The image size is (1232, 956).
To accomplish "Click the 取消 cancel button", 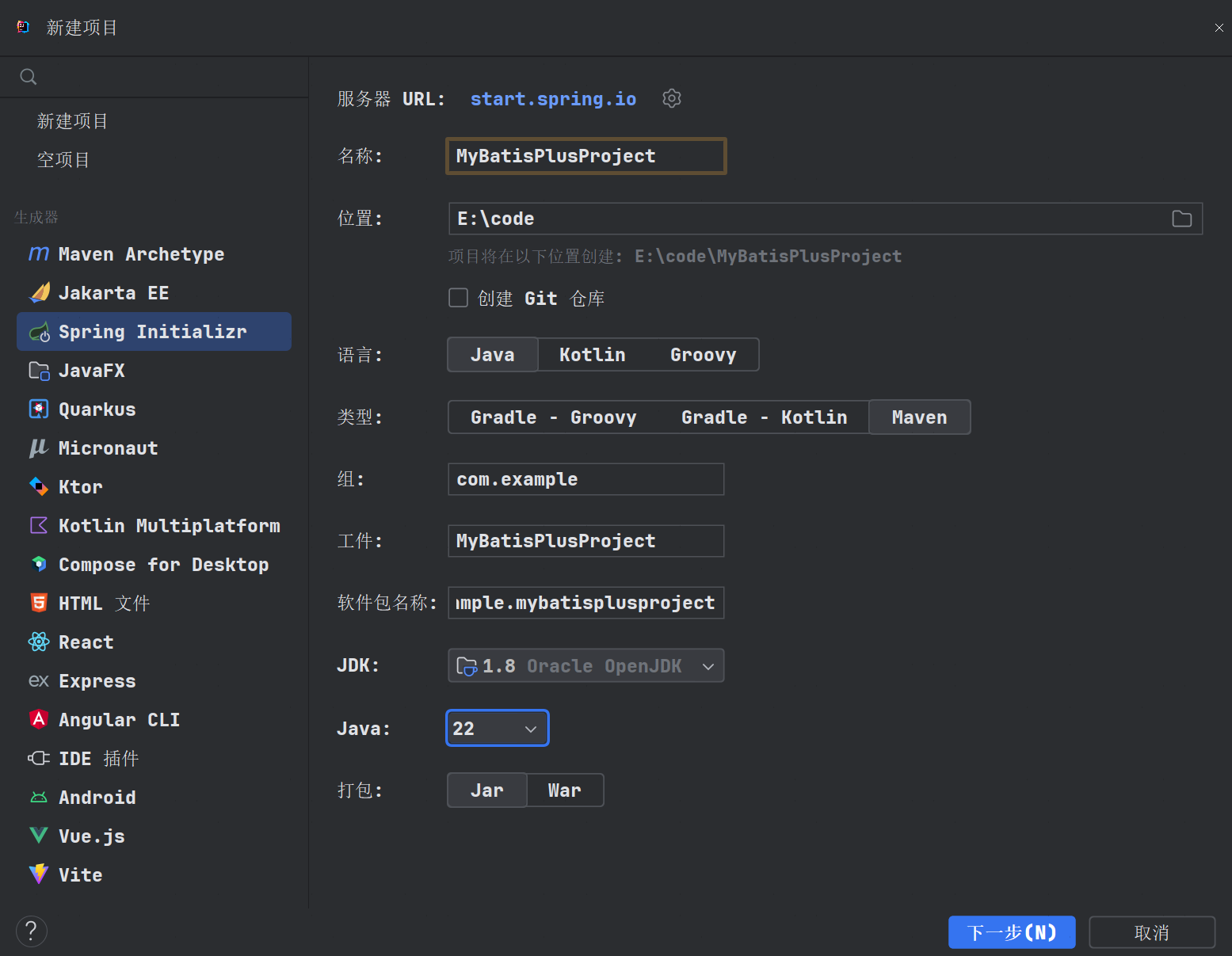I will tap(1152, 932).
